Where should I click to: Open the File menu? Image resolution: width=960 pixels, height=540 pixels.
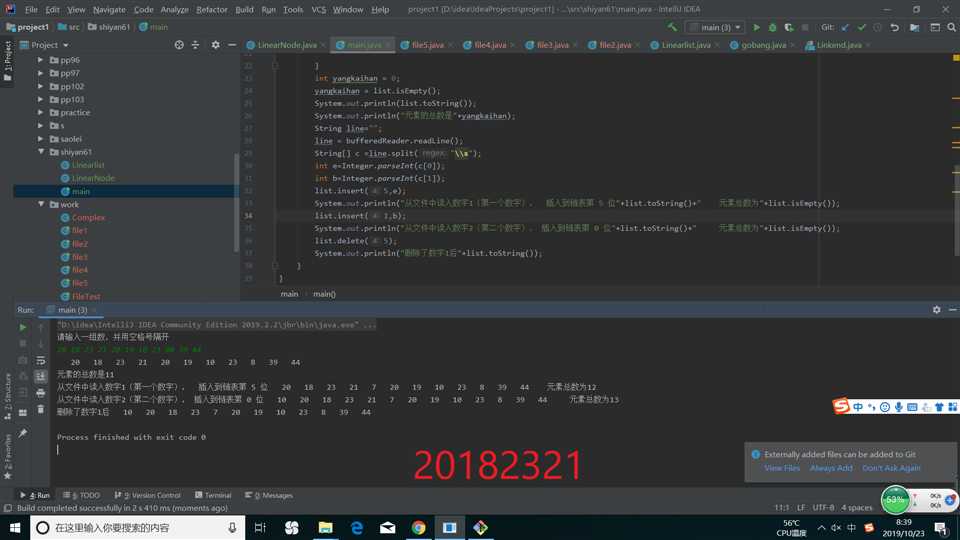(x=31, y=9)
